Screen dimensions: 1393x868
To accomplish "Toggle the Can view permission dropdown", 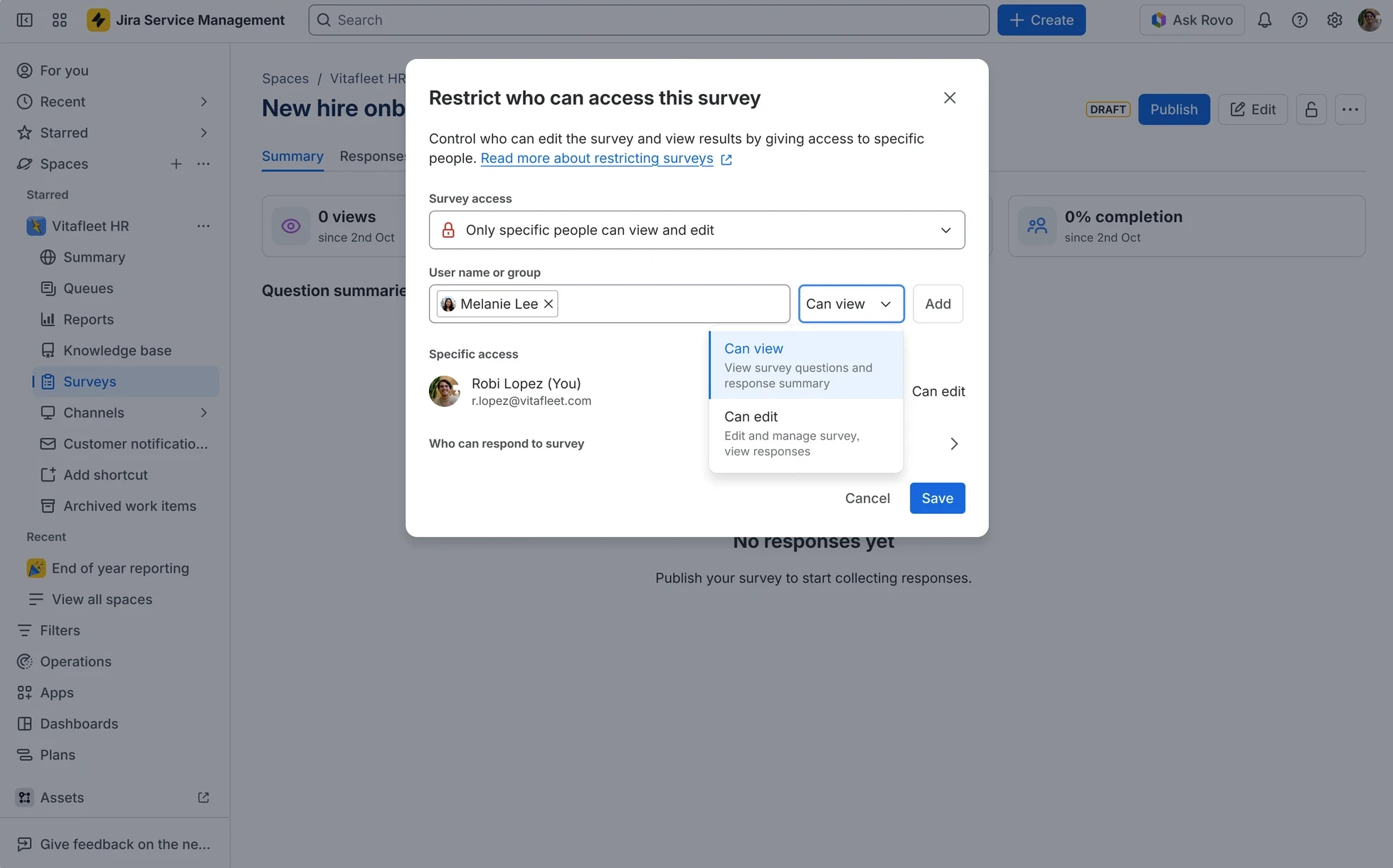I will pos(851,304).
